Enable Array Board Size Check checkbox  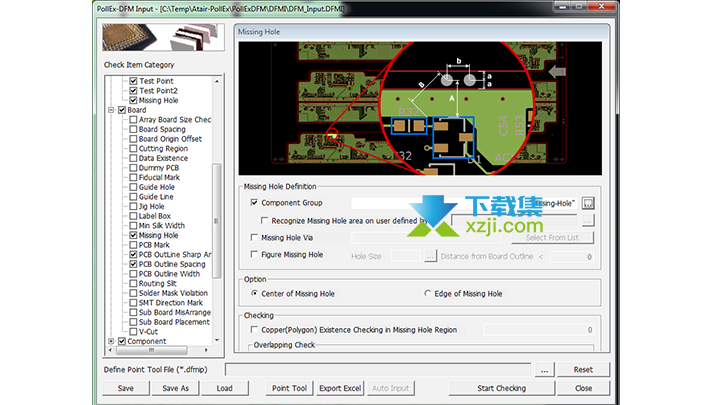coord(133,119)
